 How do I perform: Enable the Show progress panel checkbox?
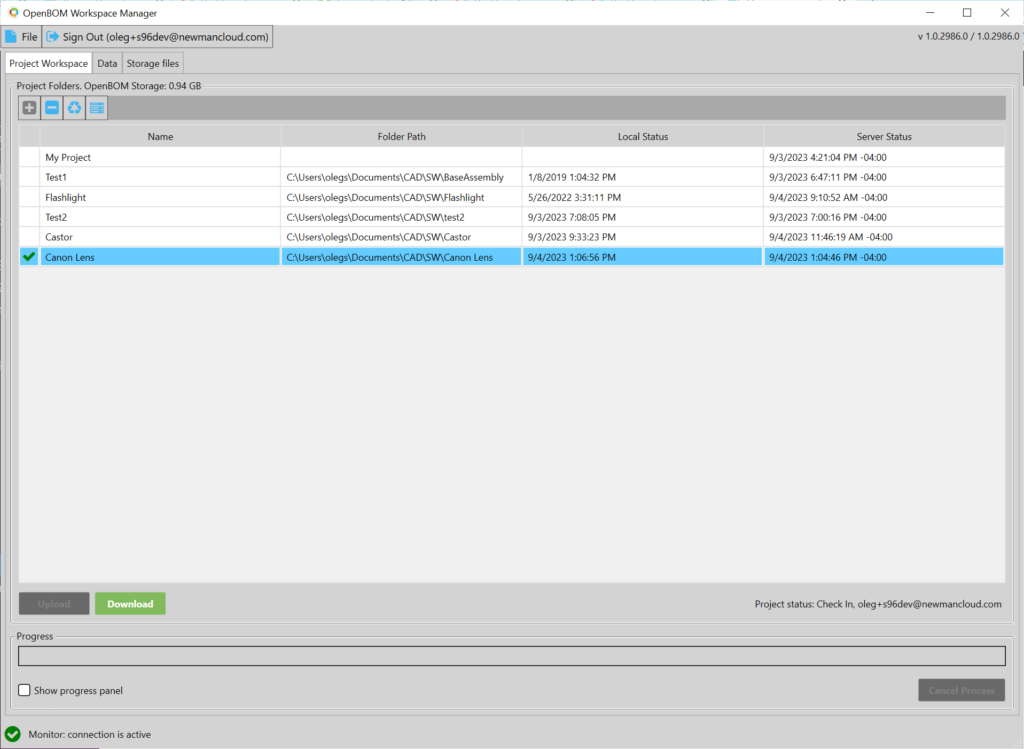24,690
